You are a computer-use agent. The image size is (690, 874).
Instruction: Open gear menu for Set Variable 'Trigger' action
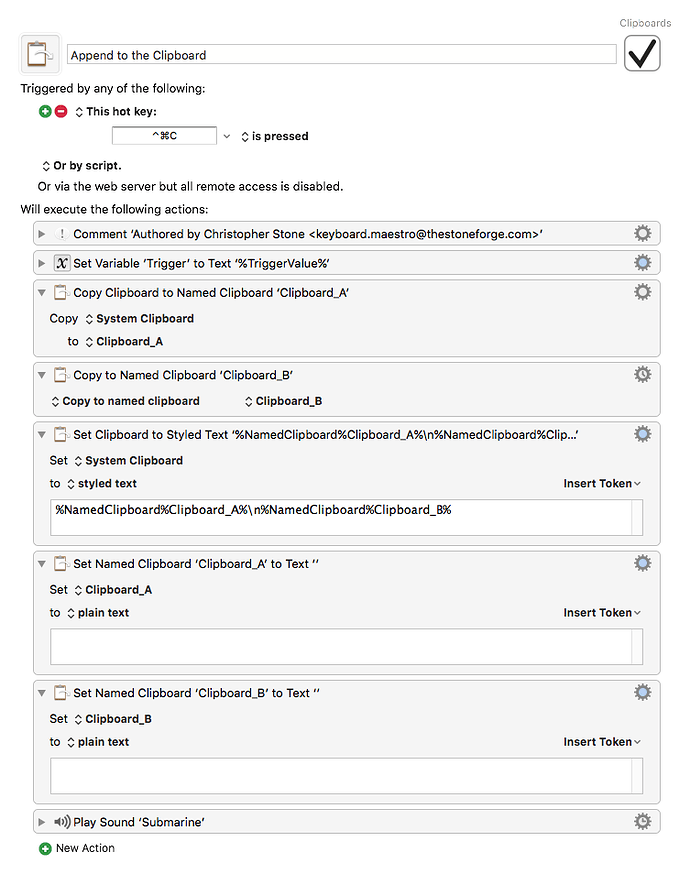tap(643, 263)
